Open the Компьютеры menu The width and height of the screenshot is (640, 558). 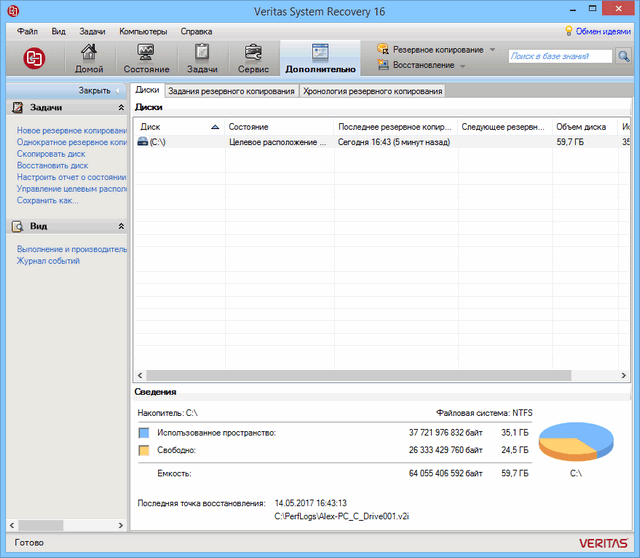point(143,31)
